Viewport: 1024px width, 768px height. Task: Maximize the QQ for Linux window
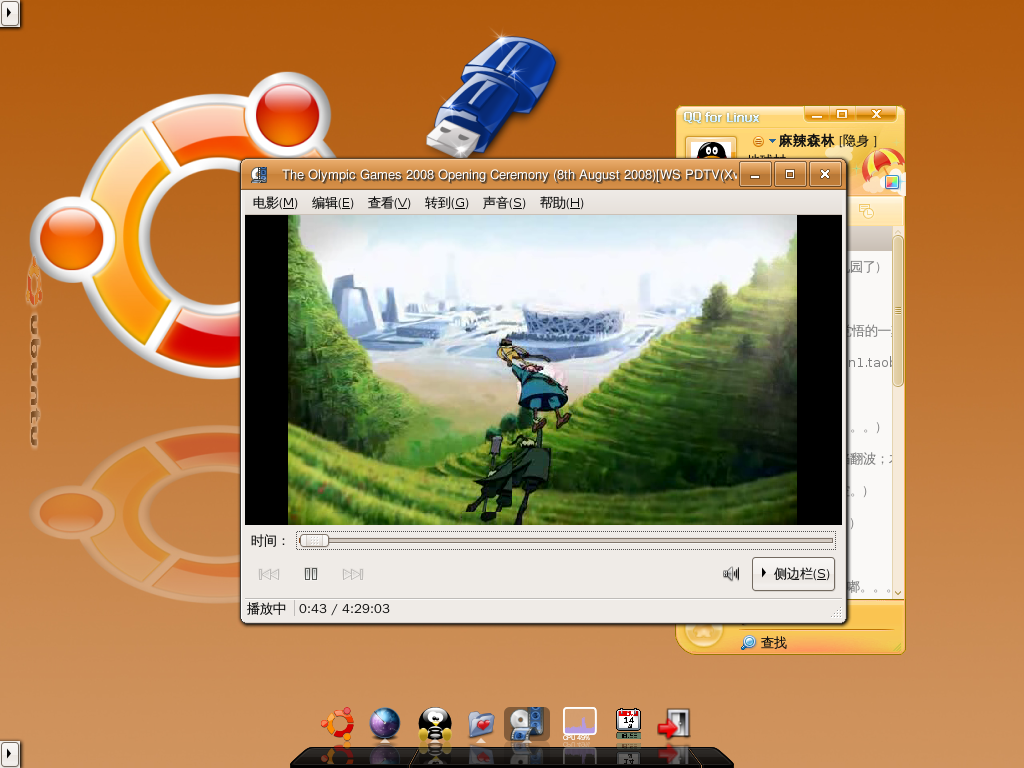[x=842, y=114]
